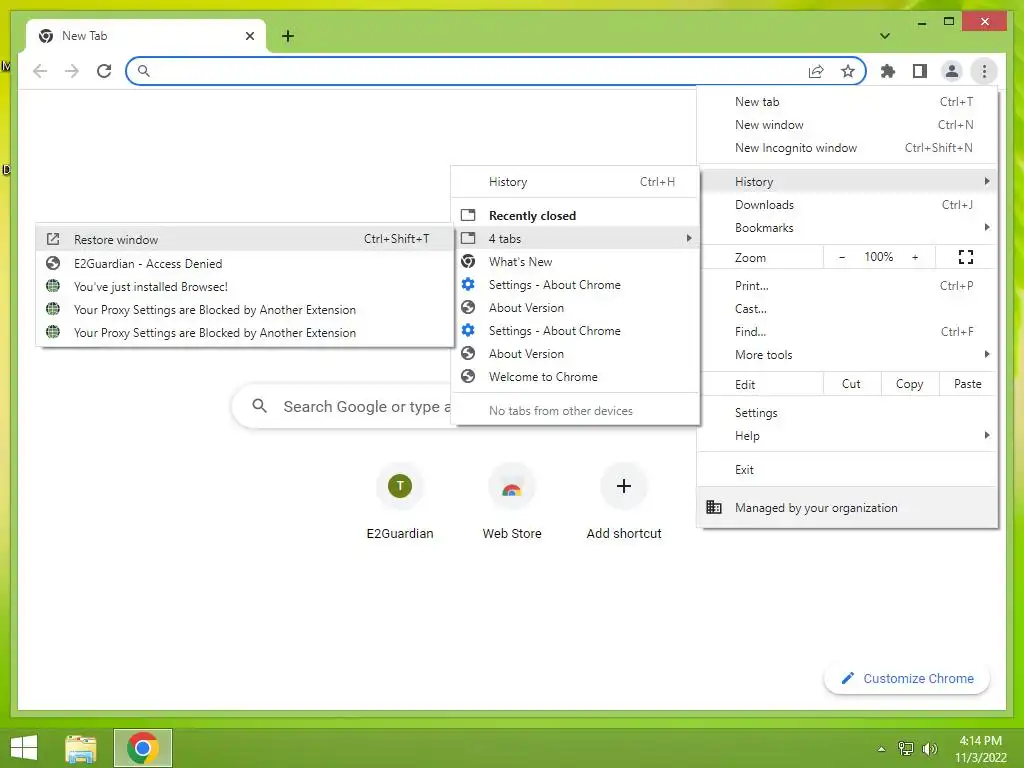1024x768 pixels.
Task: Reopen You've just installed Browsec! tab
Action: pyautogui.click(x=245, y=287)
